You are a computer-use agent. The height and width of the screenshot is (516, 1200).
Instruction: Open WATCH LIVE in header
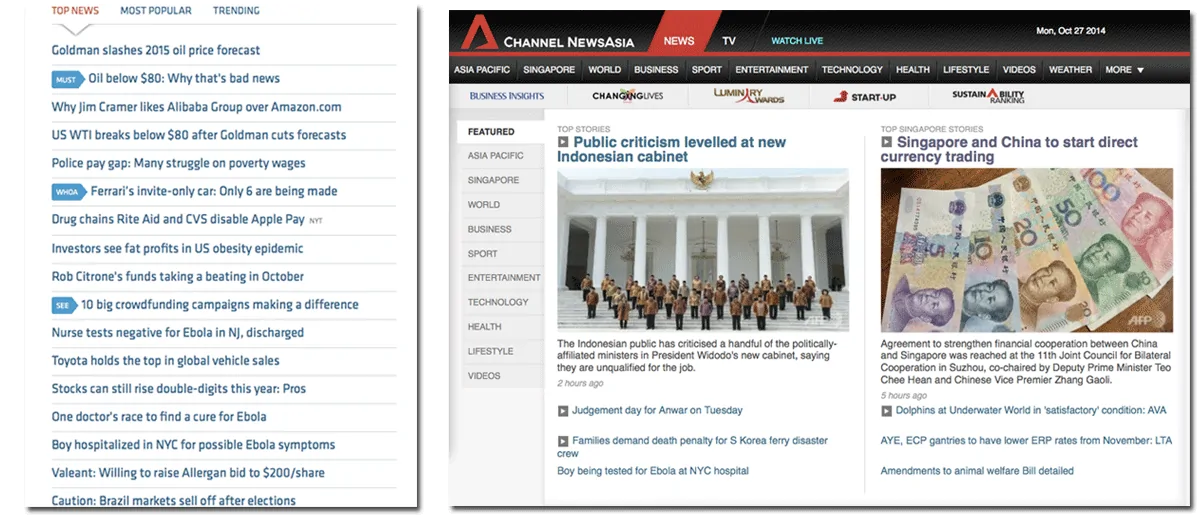click(x=797, y=41)
